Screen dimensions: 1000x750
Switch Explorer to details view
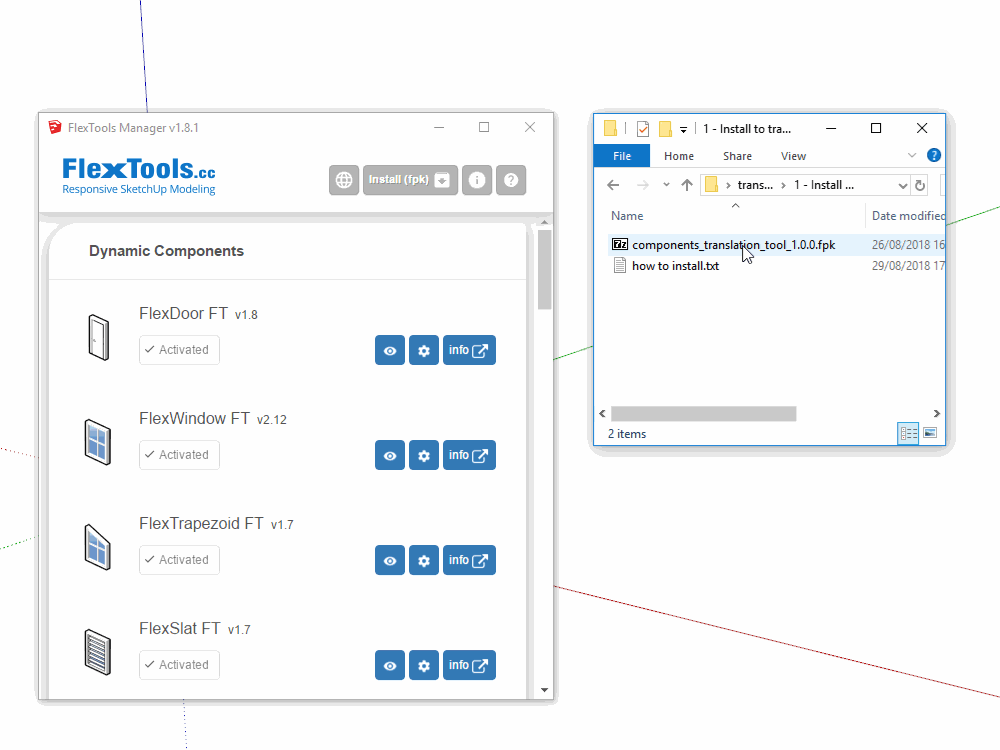point(908,434)
